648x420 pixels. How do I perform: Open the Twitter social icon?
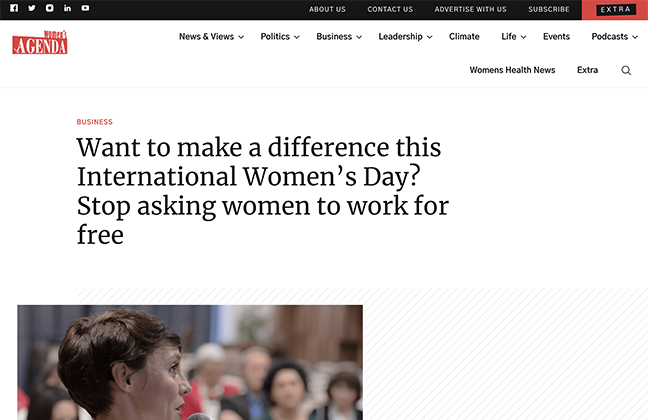pyautogui.click(x=32, y=8)
